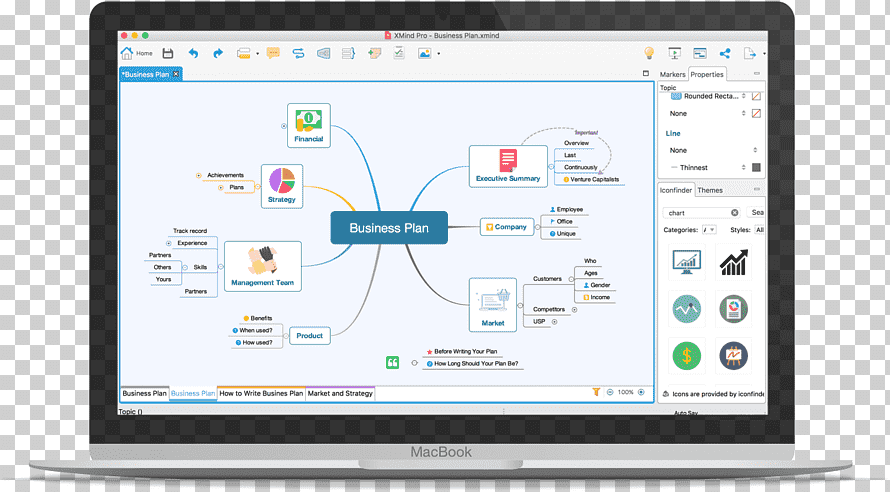Select the presentation easel chart icon
Image resolution: width=890 pixels, height=492 pixels.
point(733,356)
